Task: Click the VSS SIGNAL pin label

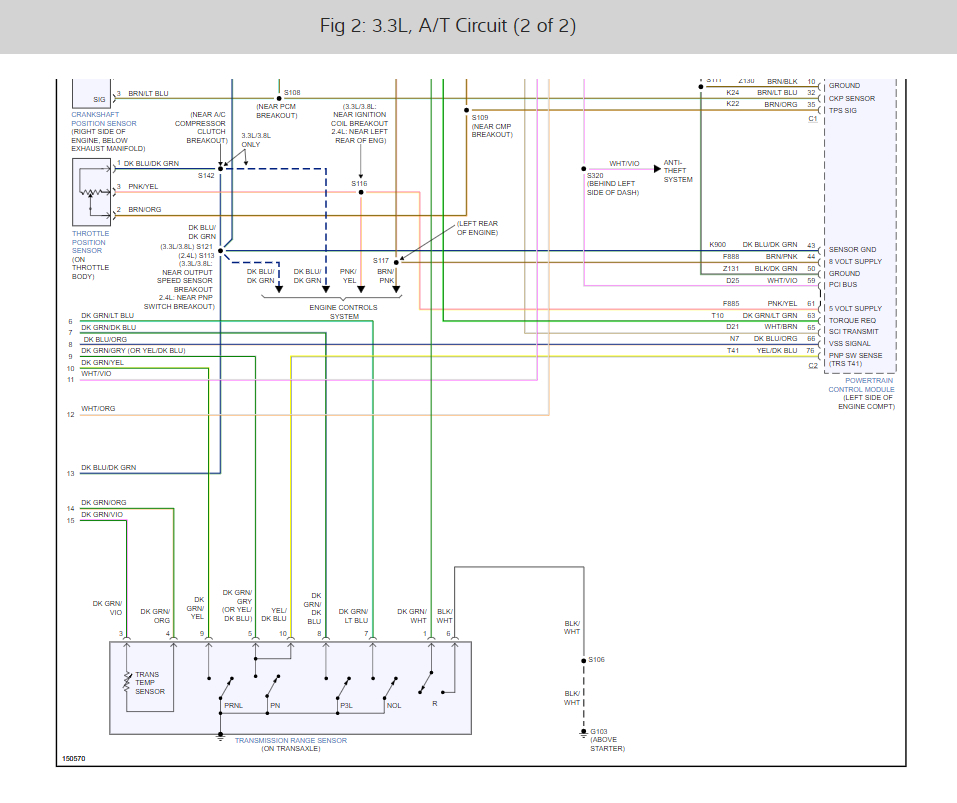Action: [x=850, y=344]
